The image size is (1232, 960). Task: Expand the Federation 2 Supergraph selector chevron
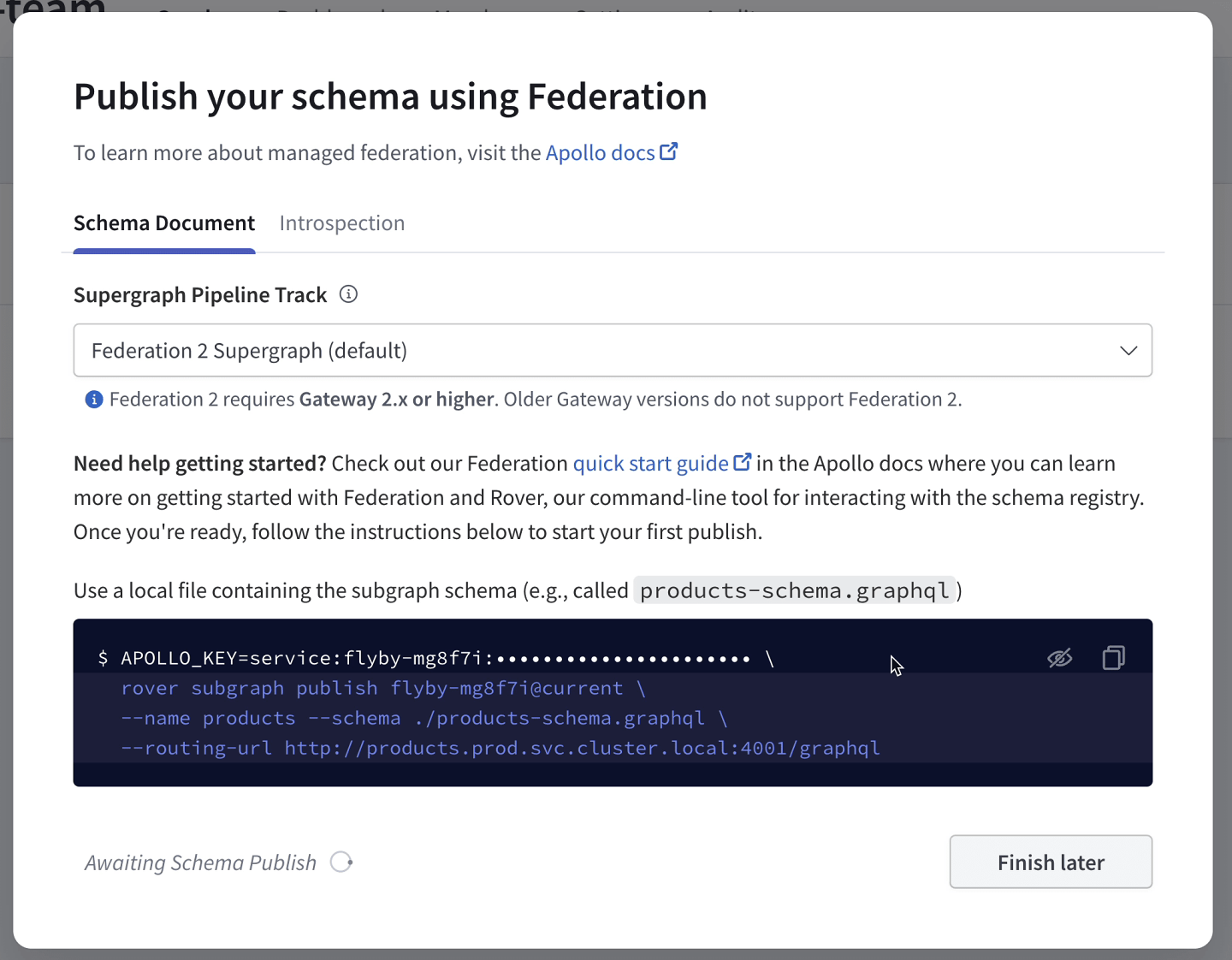pos(1128,350)
